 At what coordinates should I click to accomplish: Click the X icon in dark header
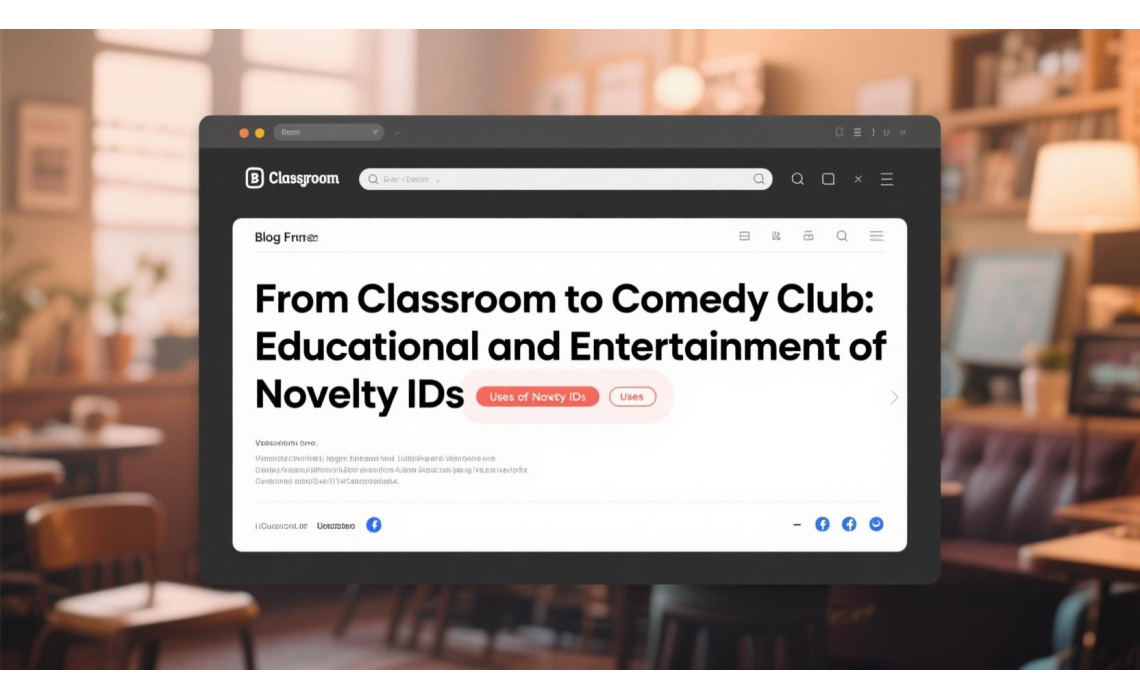858,179
